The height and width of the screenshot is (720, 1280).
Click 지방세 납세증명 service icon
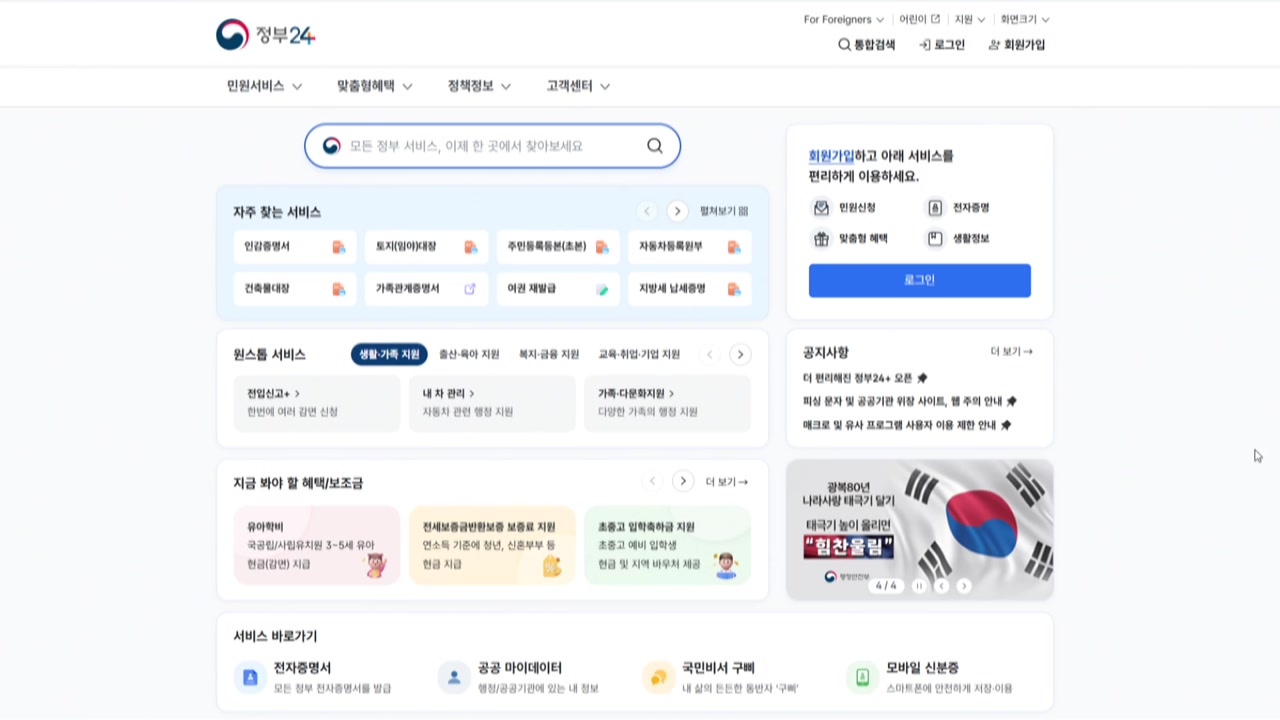[x=734, y=289]
